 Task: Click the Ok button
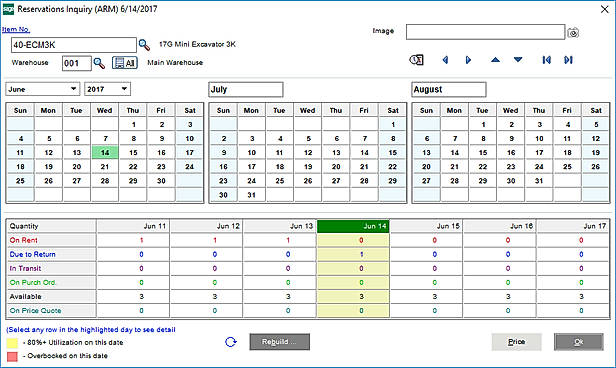(579, 342)
